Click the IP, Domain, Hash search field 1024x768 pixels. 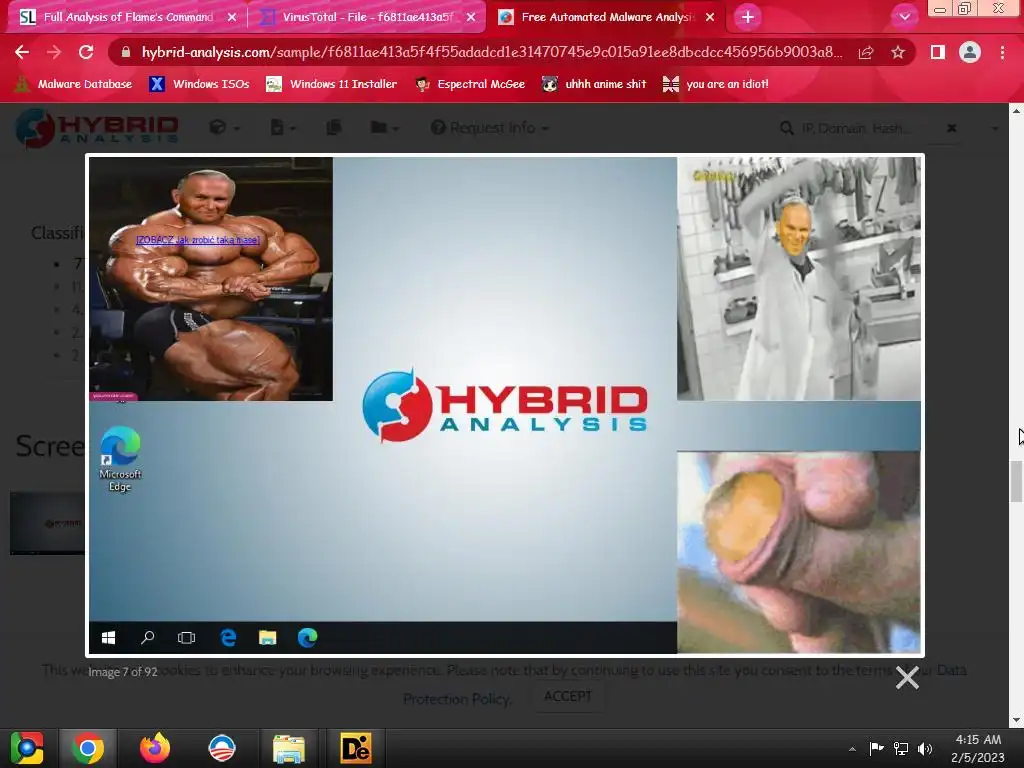(x=856, y=129)
